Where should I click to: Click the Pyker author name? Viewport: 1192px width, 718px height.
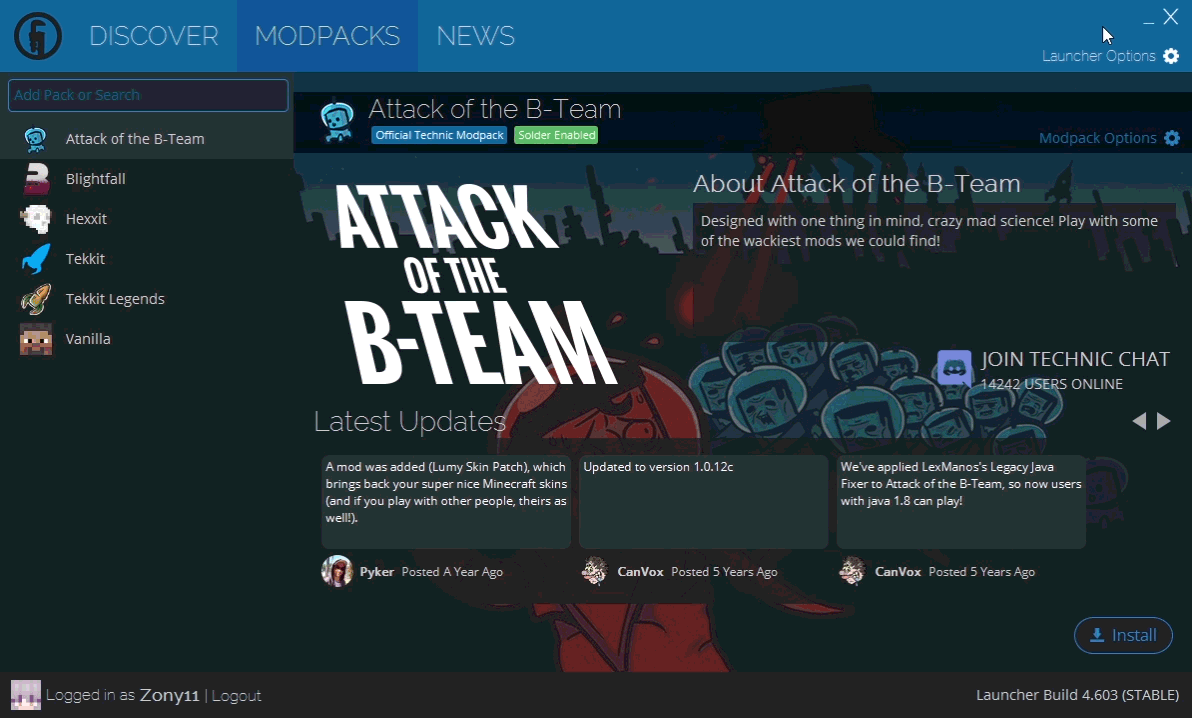pos(376,572)
